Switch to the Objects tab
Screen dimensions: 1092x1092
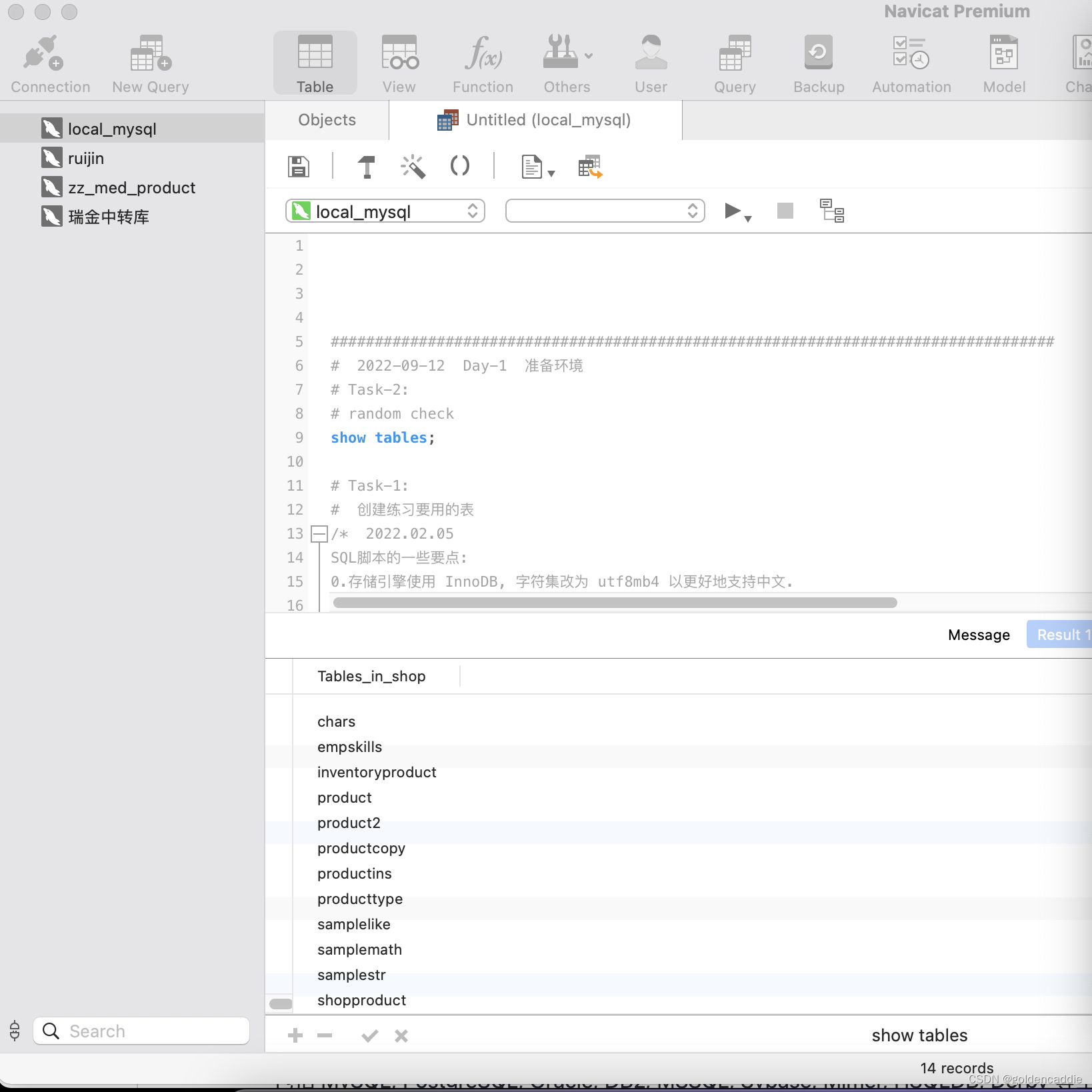point(327,120)
